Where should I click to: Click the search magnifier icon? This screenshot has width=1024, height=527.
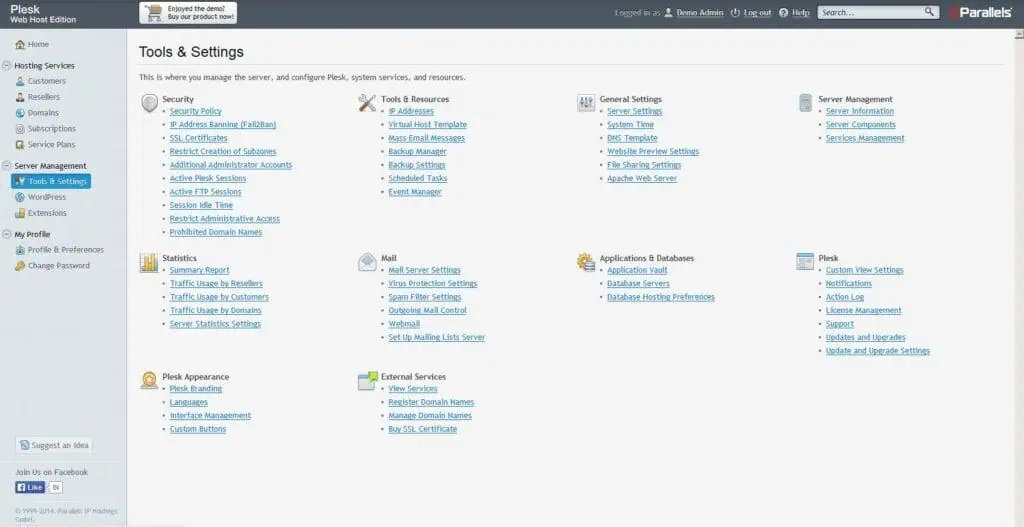click(x=929, y=12)
